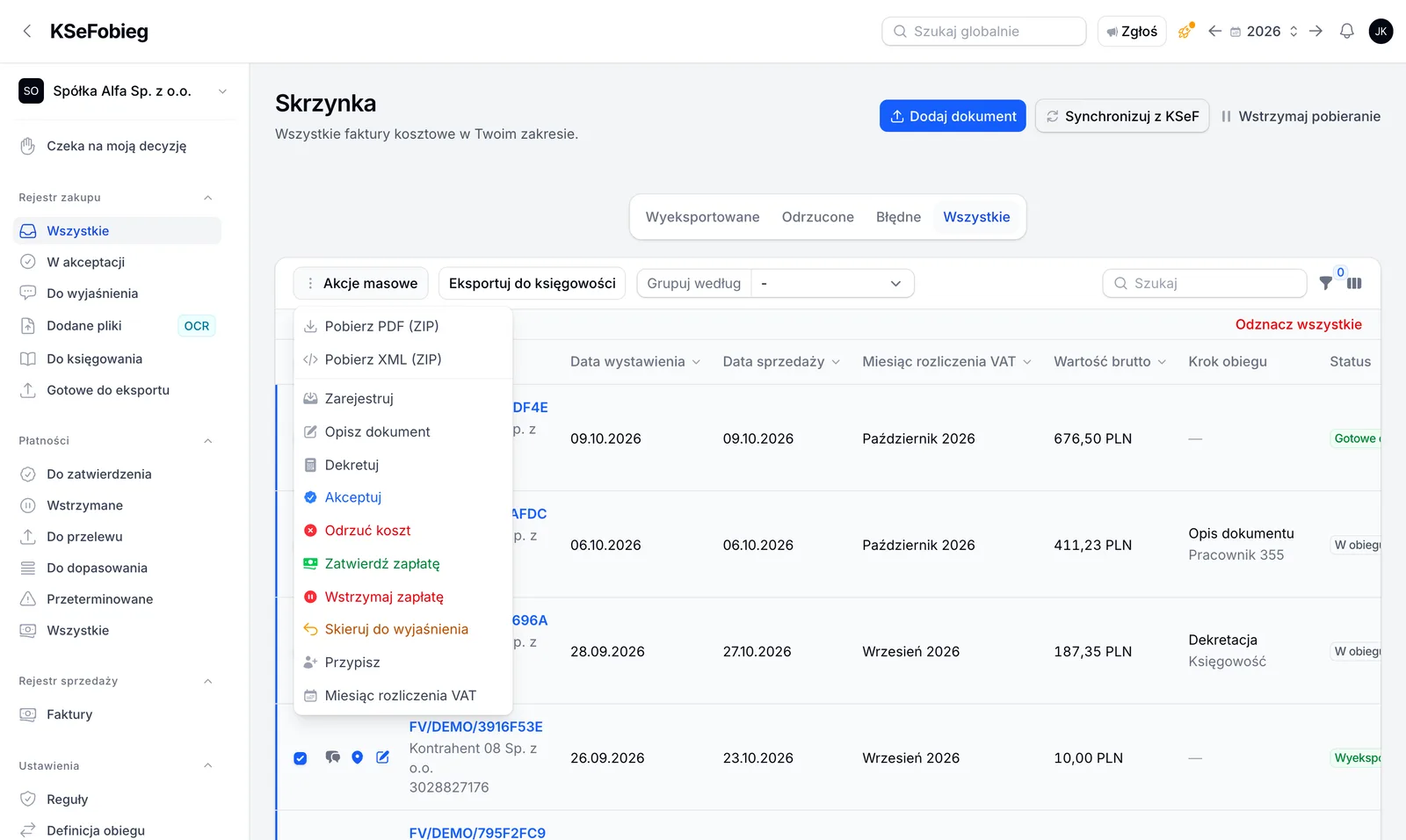The image size is (1406, 840).
Task: Choose Akceptuj from the bulk actions menu
Action: tap(402, 497)
